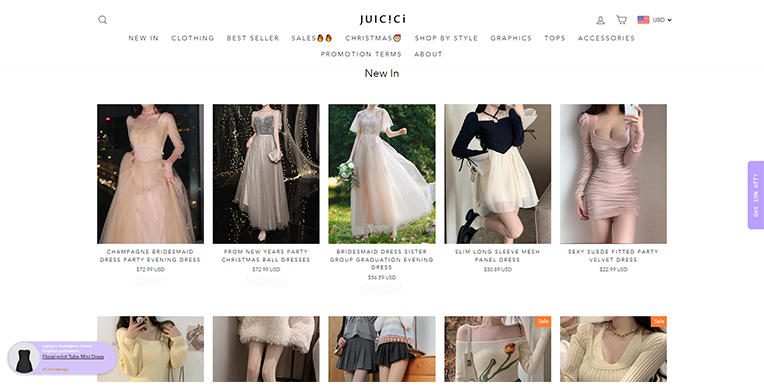Open the Get 15% off side tab

(x=756, y=195)
